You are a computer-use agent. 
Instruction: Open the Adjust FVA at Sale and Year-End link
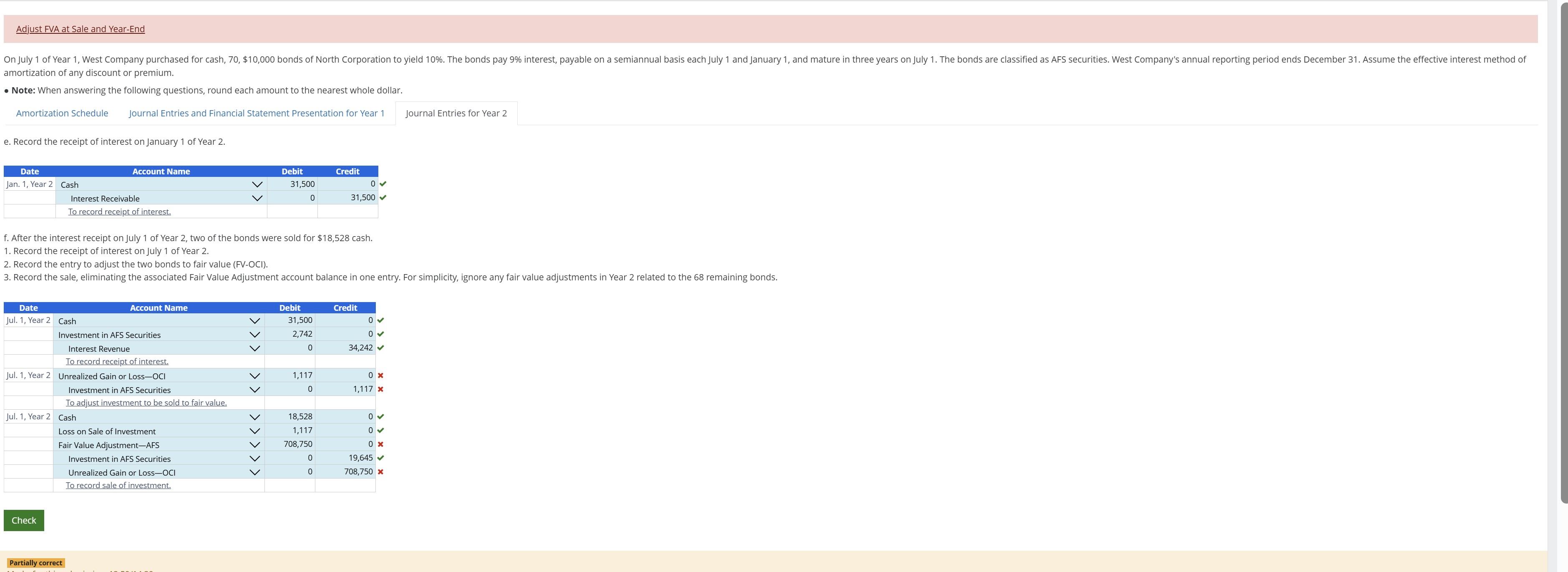coord(81,29)
